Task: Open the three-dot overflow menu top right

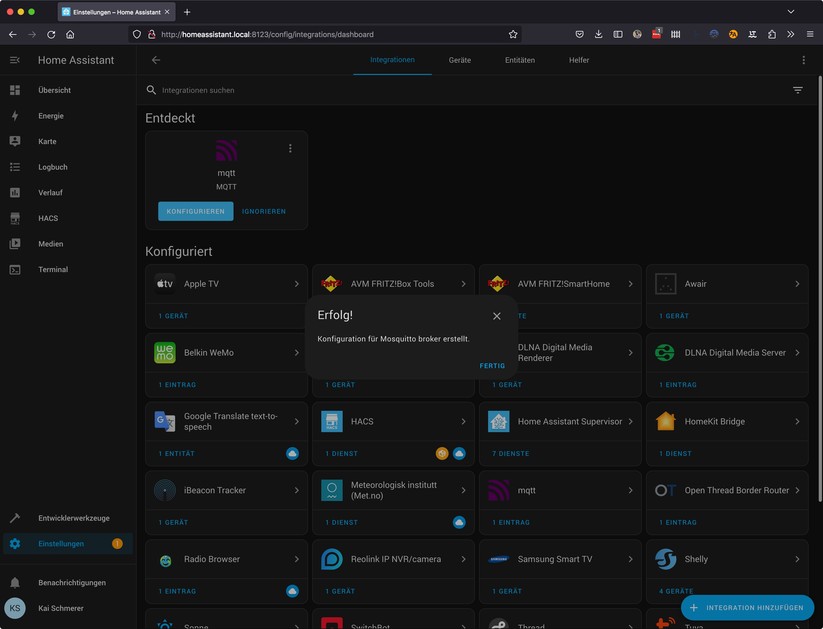Action: click(803, 60)
